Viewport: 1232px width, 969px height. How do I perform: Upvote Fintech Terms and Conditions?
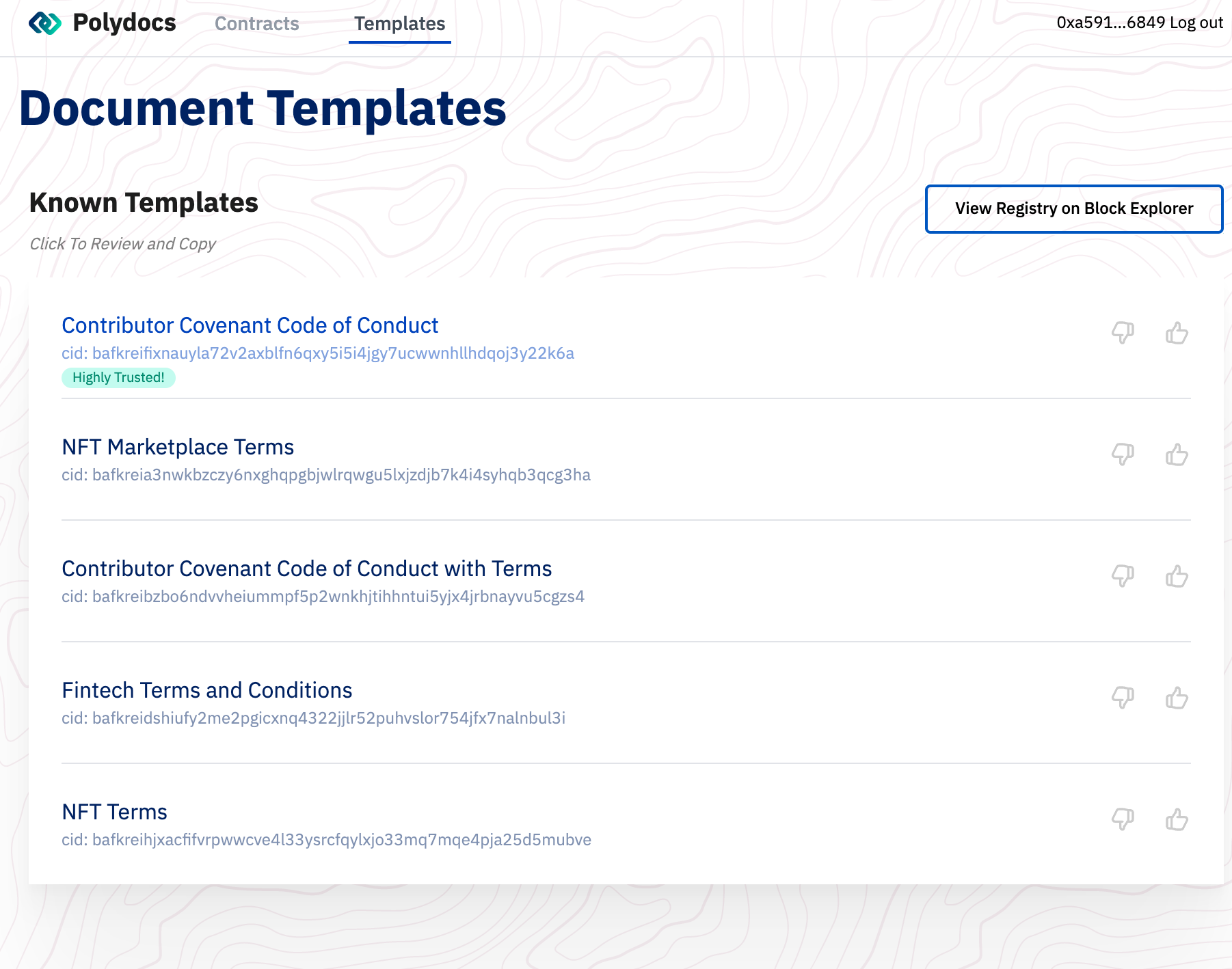click(1177, 698)
